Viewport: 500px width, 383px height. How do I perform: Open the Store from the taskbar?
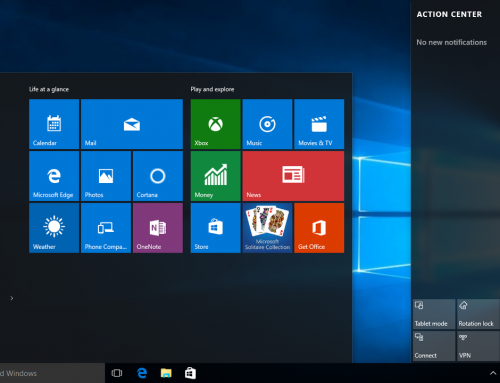[x=190, y=373]
